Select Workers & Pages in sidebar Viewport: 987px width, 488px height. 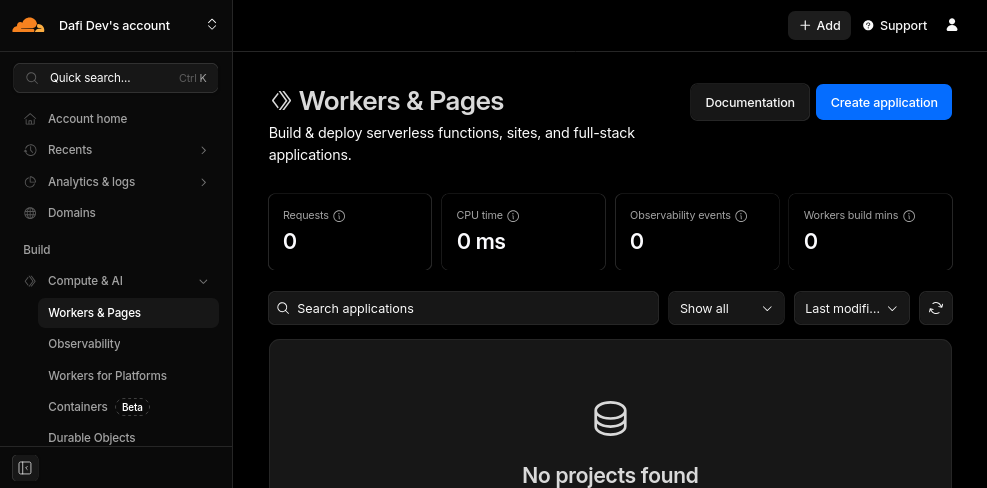coord(128,313)
